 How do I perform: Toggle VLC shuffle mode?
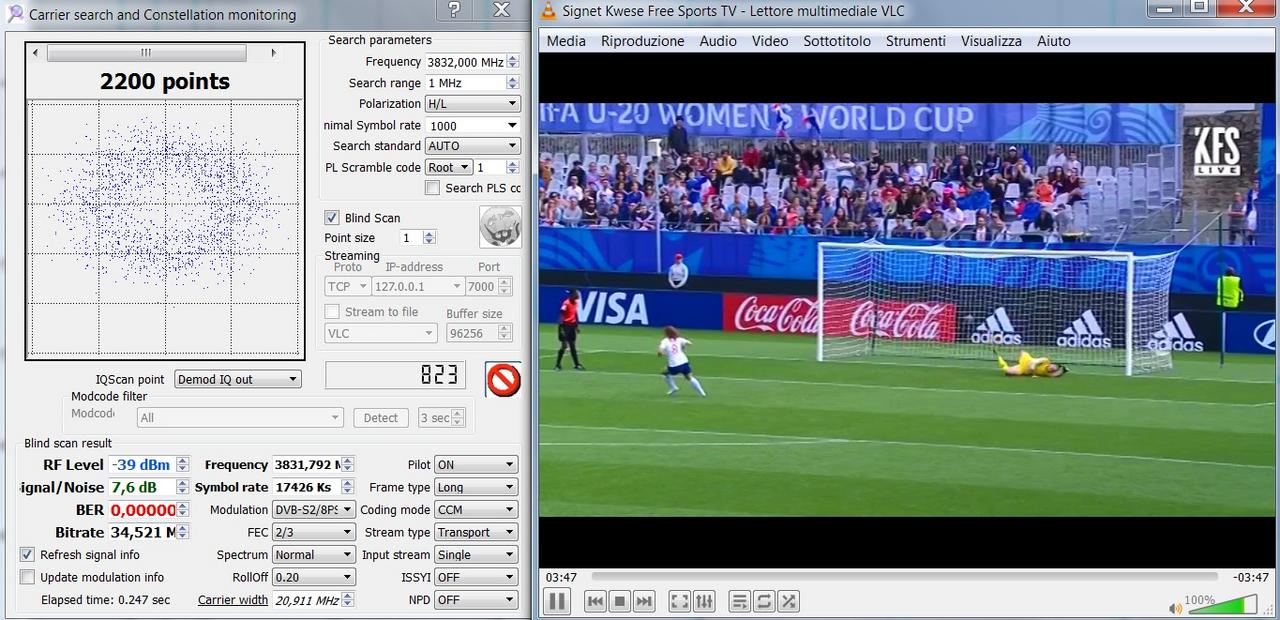(789, 601)
